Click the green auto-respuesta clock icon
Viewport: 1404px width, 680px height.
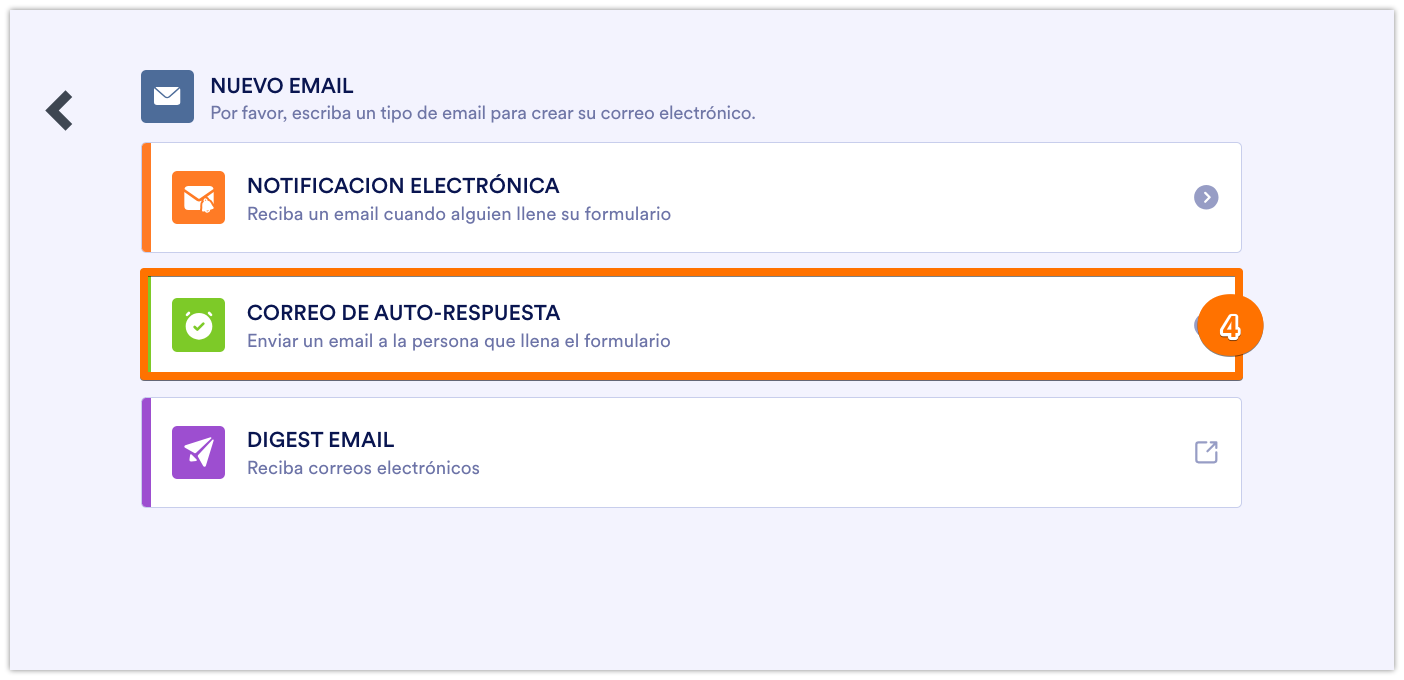click(x=198, y=325)
